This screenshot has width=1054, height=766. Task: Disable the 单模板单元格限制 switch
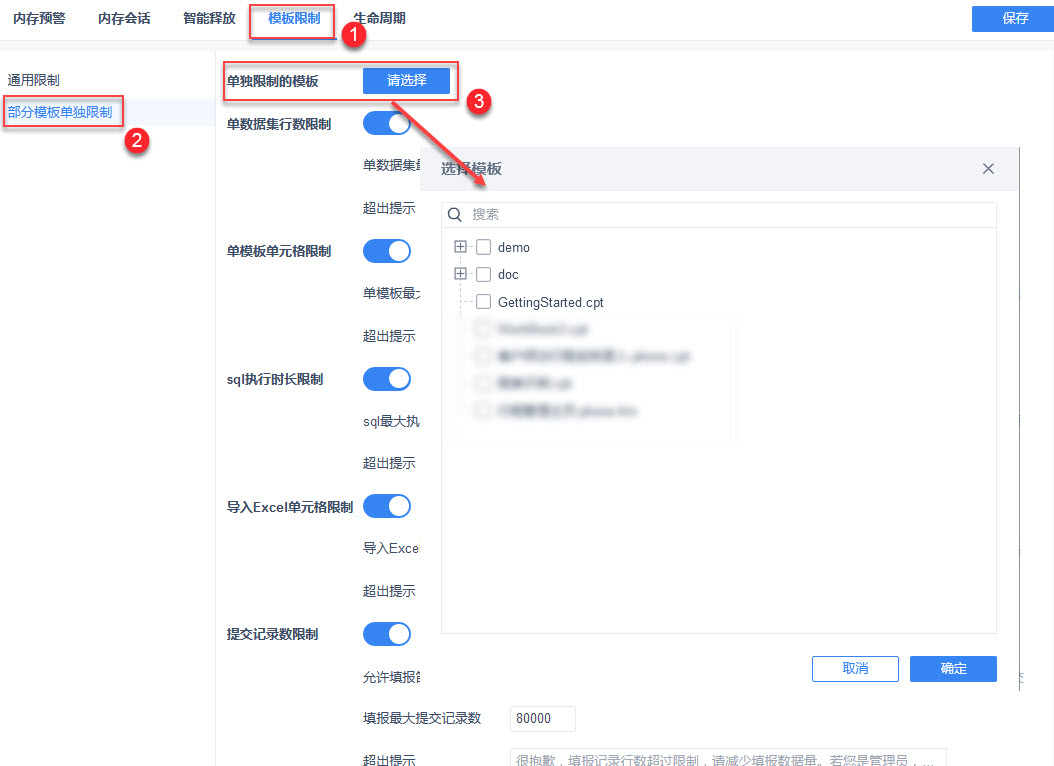[387, 251]
